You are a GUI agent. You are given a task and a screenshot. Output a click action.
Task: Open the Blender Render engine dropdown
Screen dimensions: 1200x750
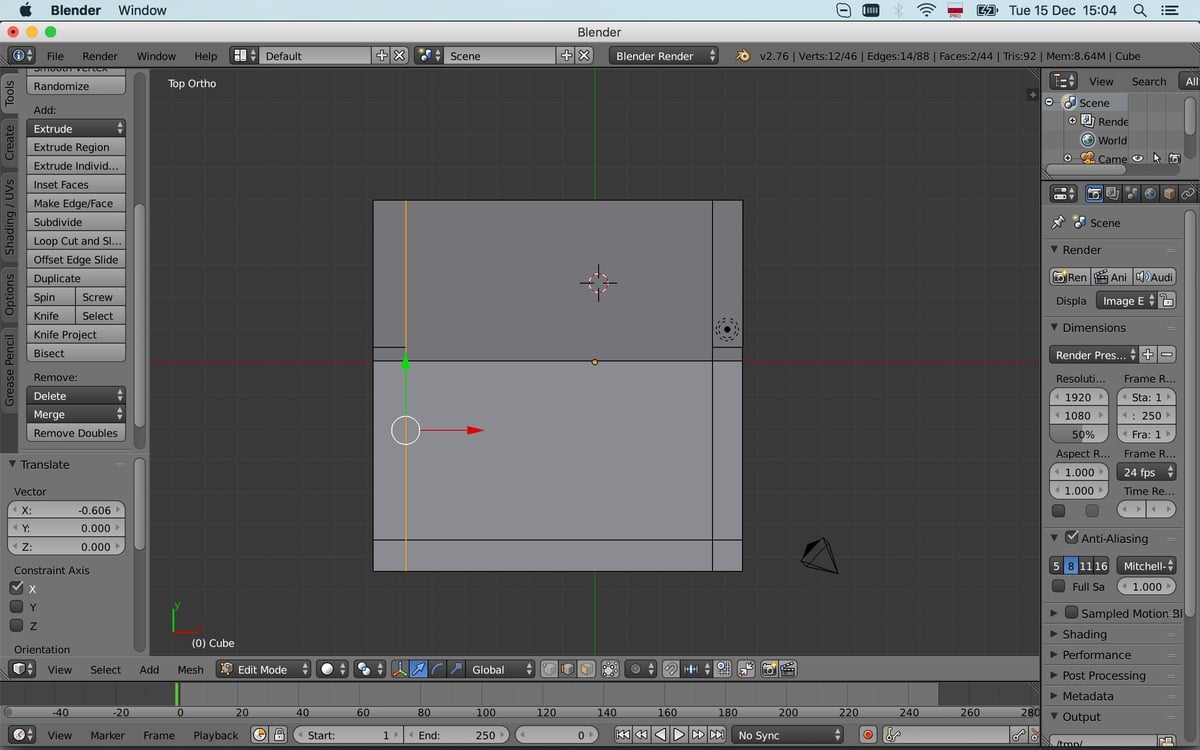coord(664,56)
